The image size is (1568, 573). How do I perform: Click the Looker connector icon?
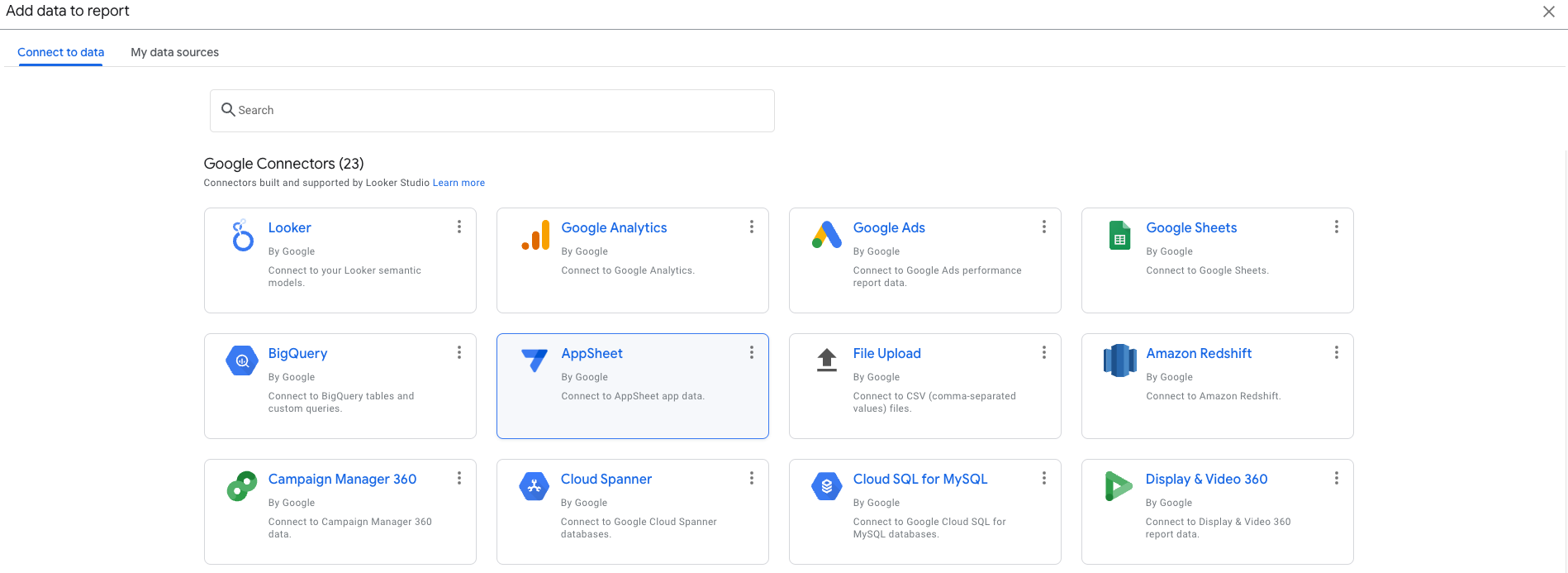(242, 236)
